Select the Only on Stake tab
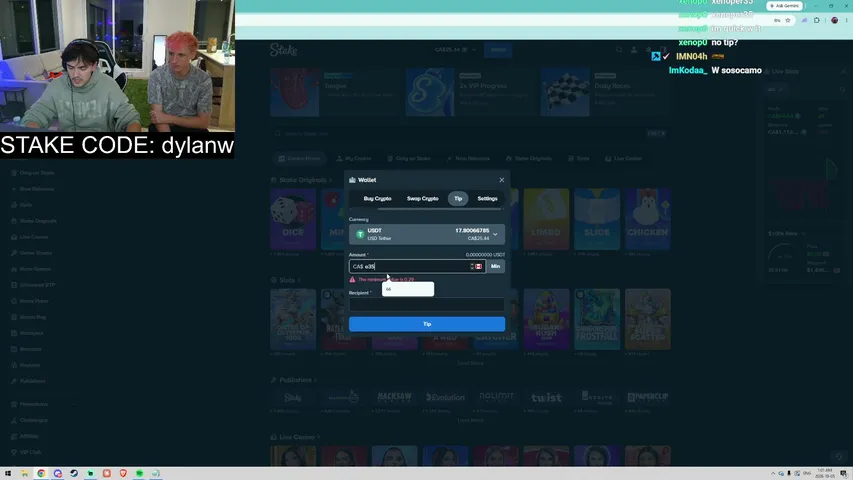The image size is (853, 480). point(409,158)
